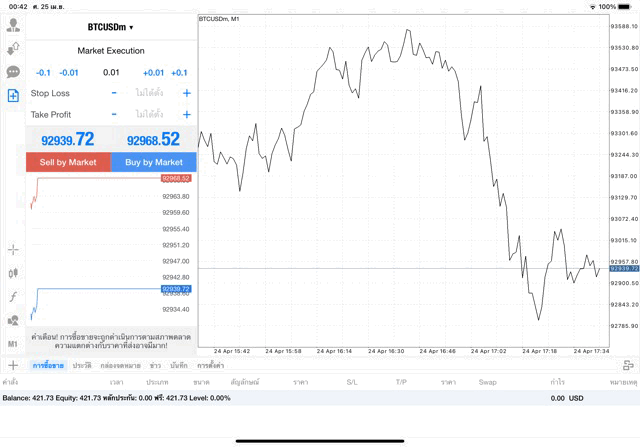Click the panel layout icon at bottom right
The width and height of the screenshot is (640, 447).
point(628,366)
